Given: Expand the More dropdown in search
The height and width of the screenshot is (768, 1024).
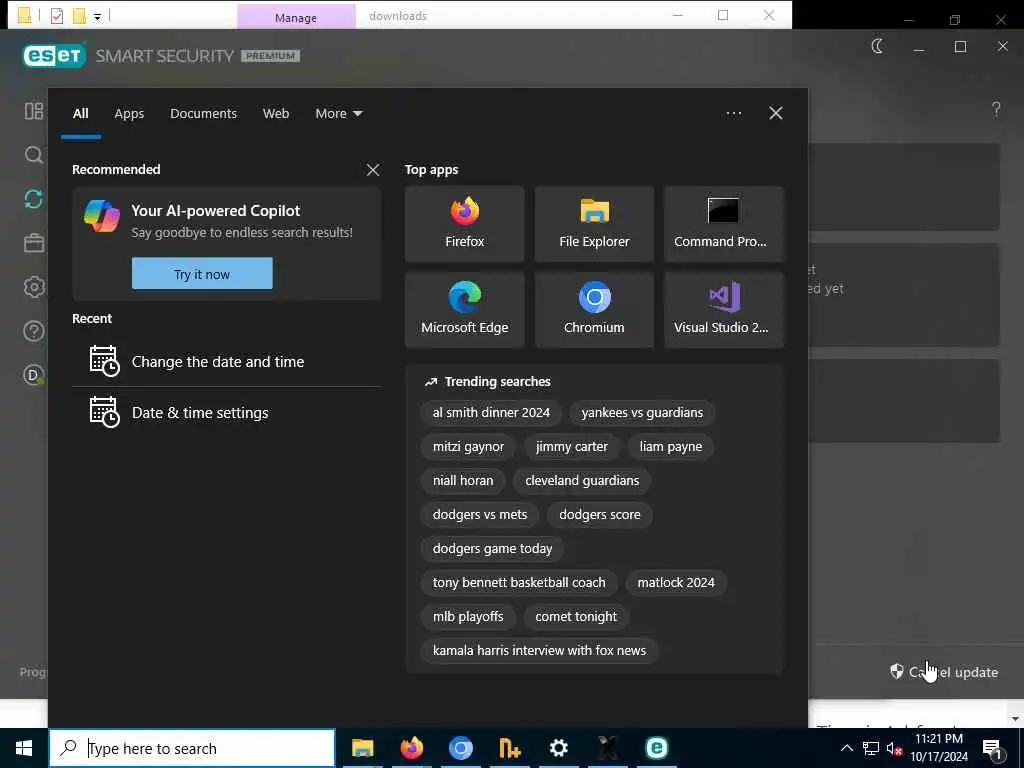Looking at the screenshot, I should coord(338,114).
